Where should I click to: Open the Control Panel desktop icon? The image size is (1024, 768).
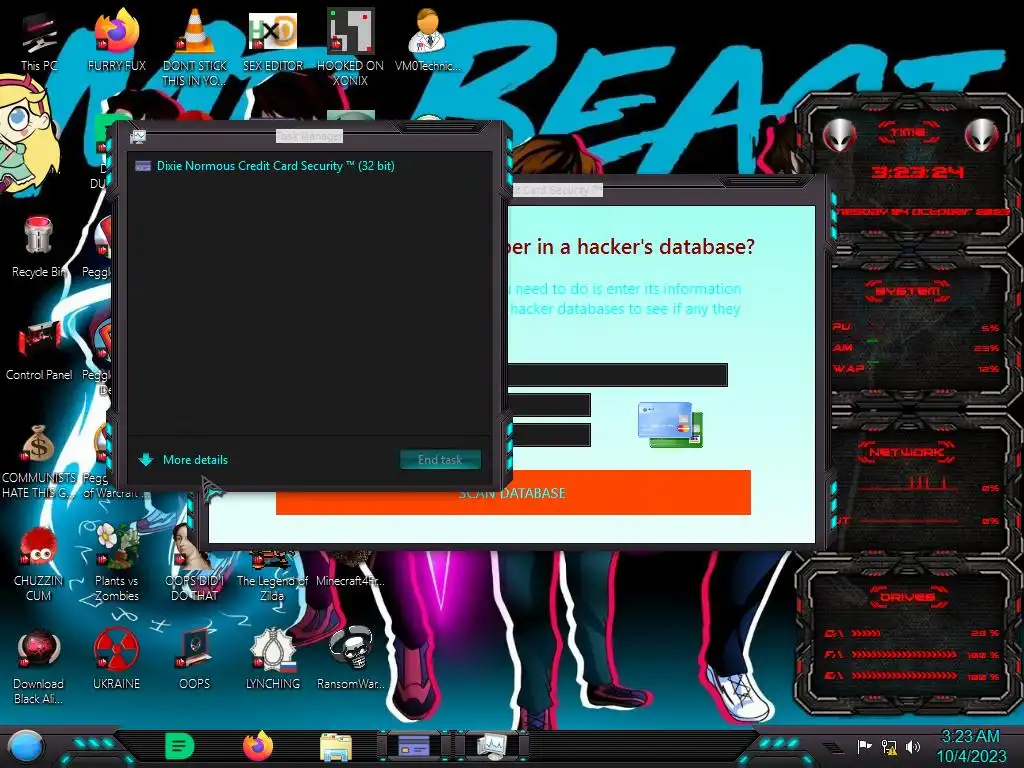point(39,351)
